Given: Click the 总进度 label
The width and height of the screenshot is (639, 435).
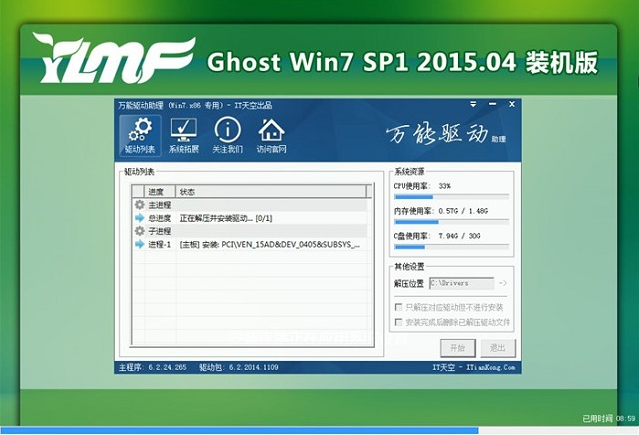Looking at the screenshot, I should tap(160, 218).
